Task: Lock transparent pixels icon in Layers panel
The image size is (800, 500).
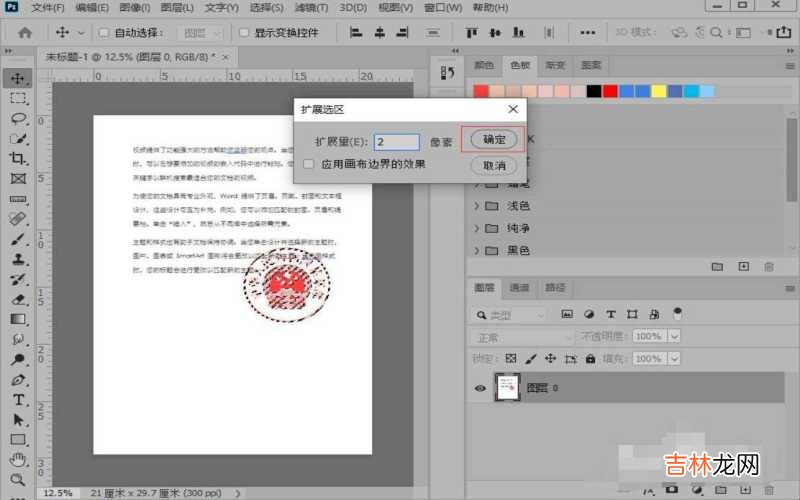Action: click(x=511, y=358)
